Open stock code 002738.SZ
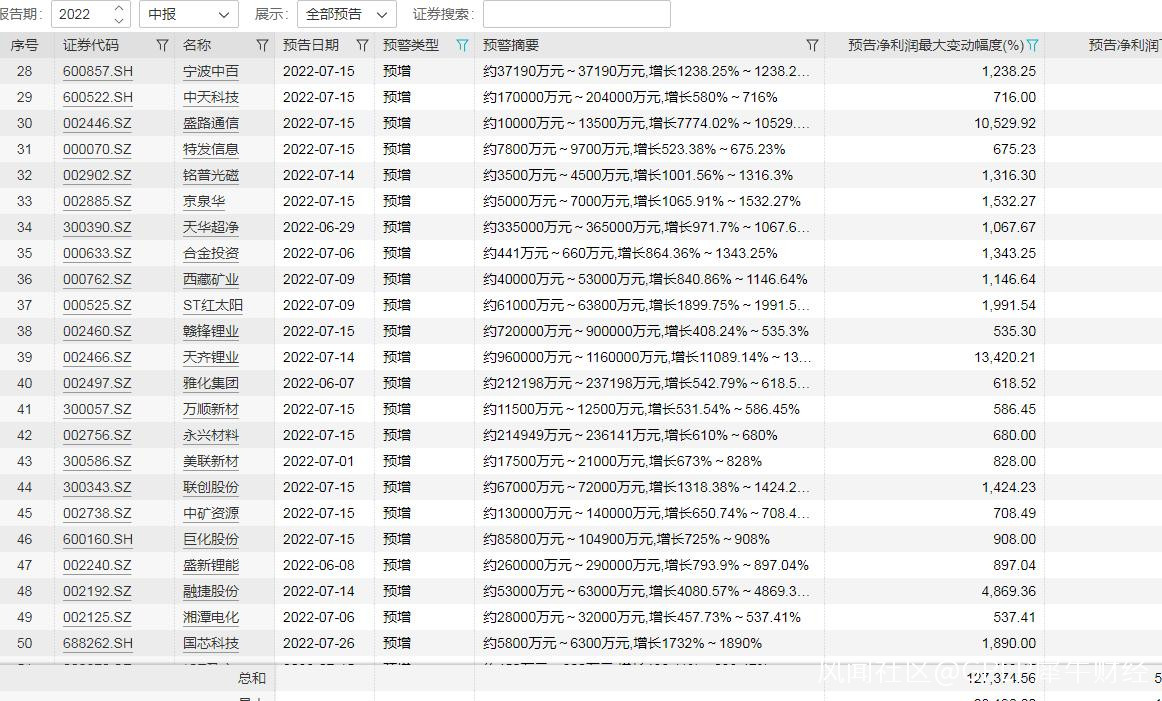Image resolution: width=1162 pixels, height=701 pixels. 97,513
